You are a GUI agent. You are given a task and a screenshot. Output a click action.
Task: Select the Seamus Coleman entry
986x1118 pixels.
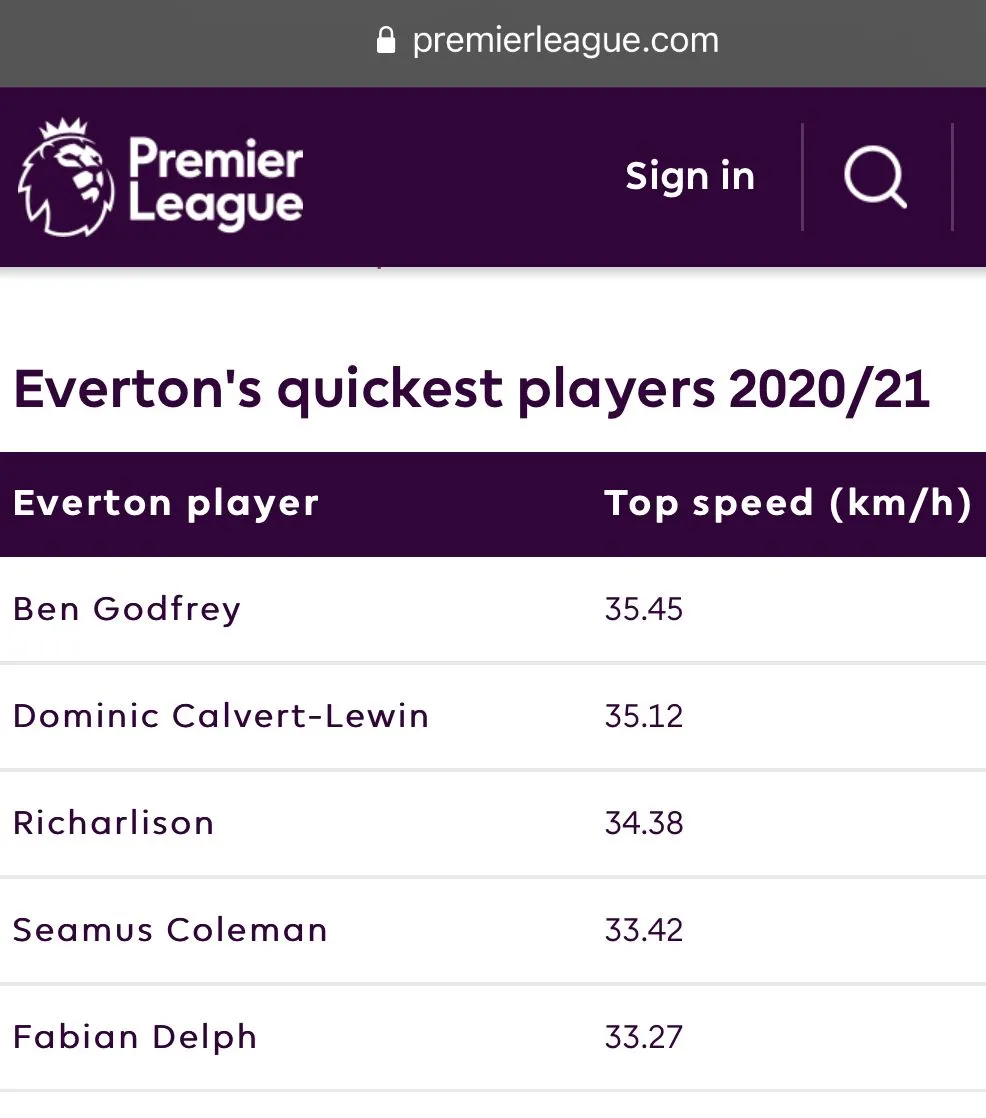[170, 930]
